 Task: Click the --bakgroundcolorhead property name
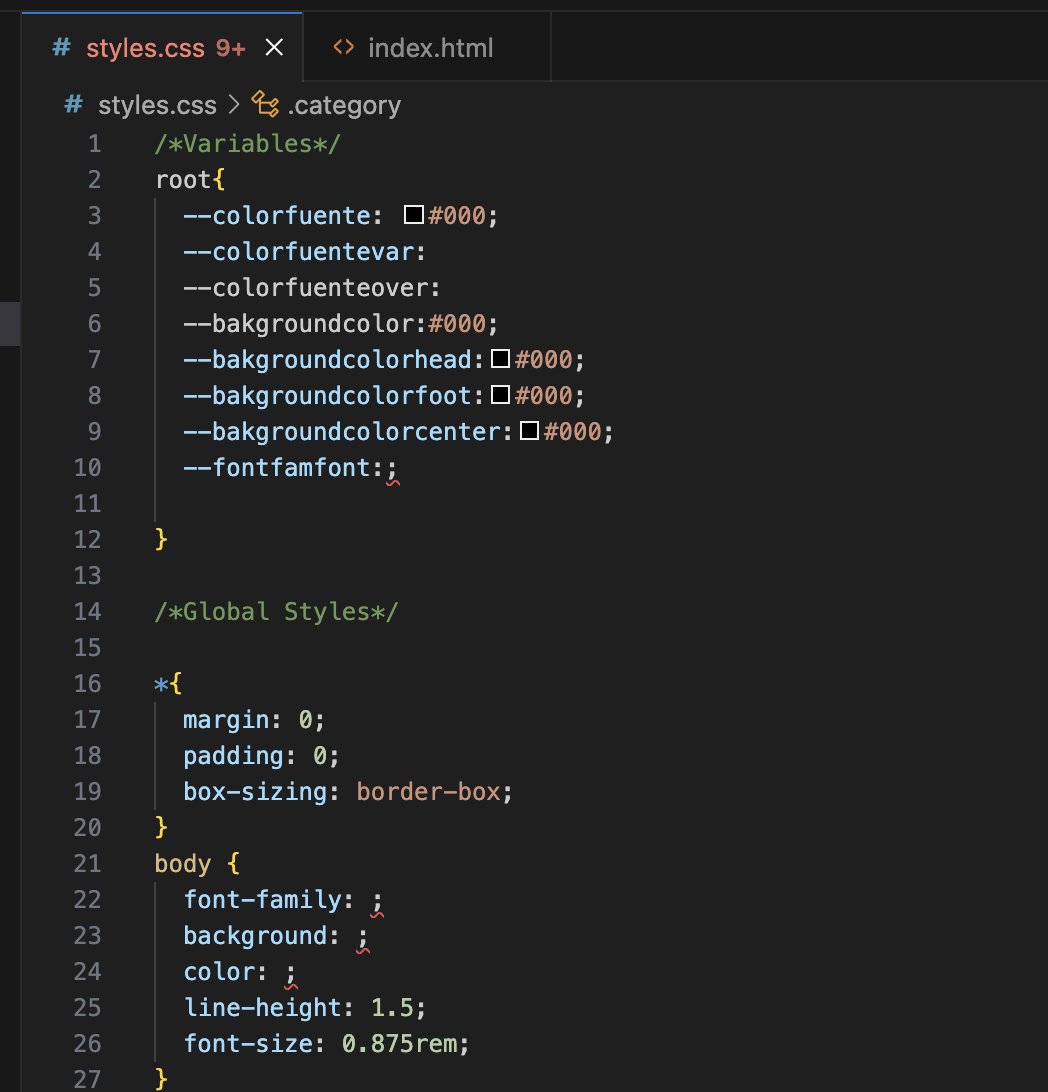[328, 359]
